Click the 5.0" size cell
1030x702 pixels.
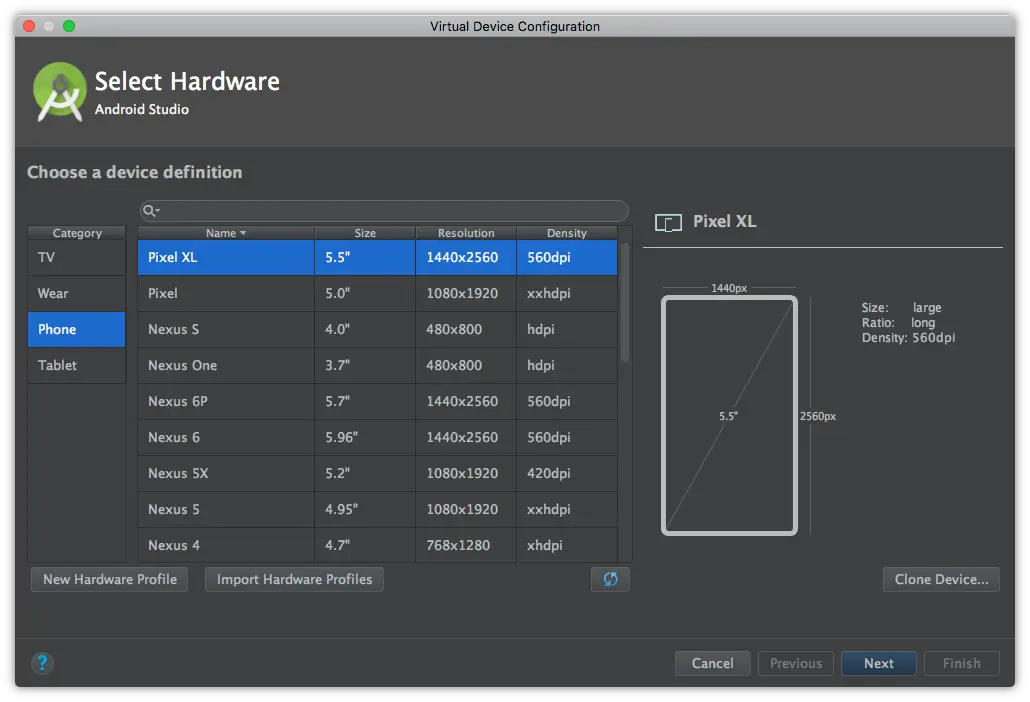(x=365, y=294)
